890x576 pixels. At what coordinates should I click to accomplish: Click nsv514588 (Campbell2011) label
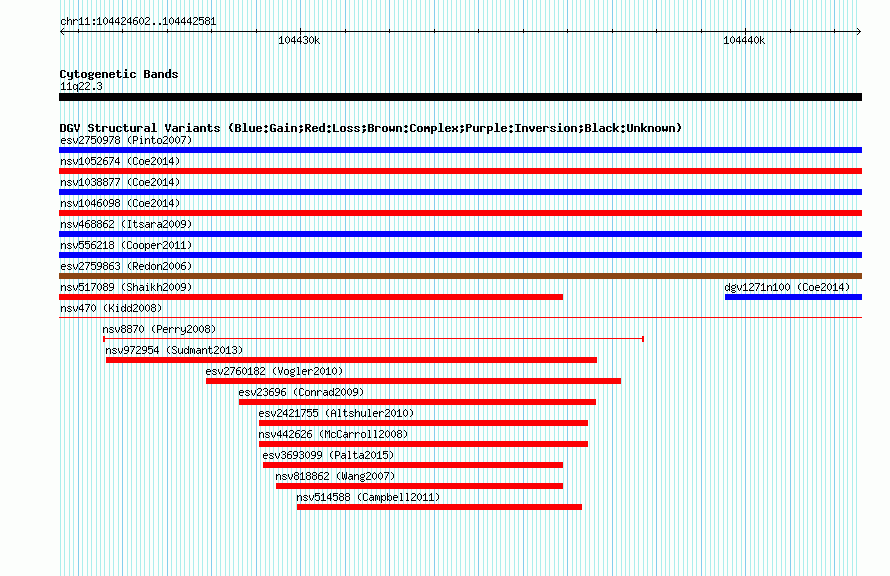point(368,497)
